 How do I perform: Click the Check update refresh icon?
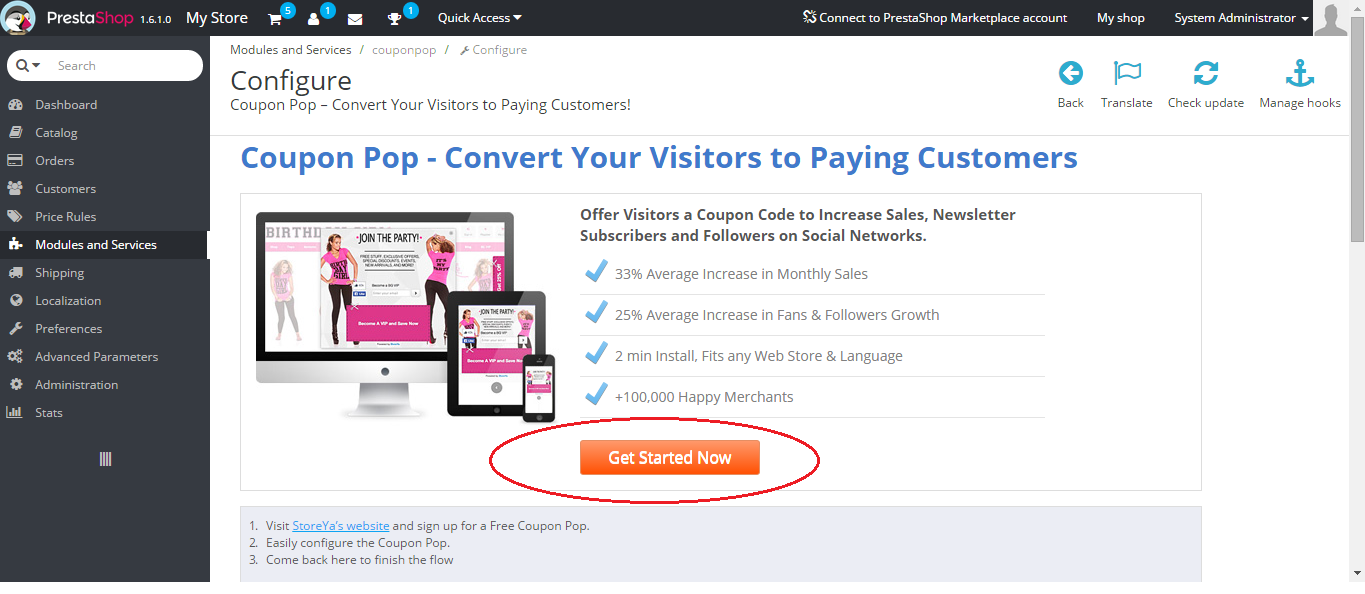click(x=1206, y=73)
